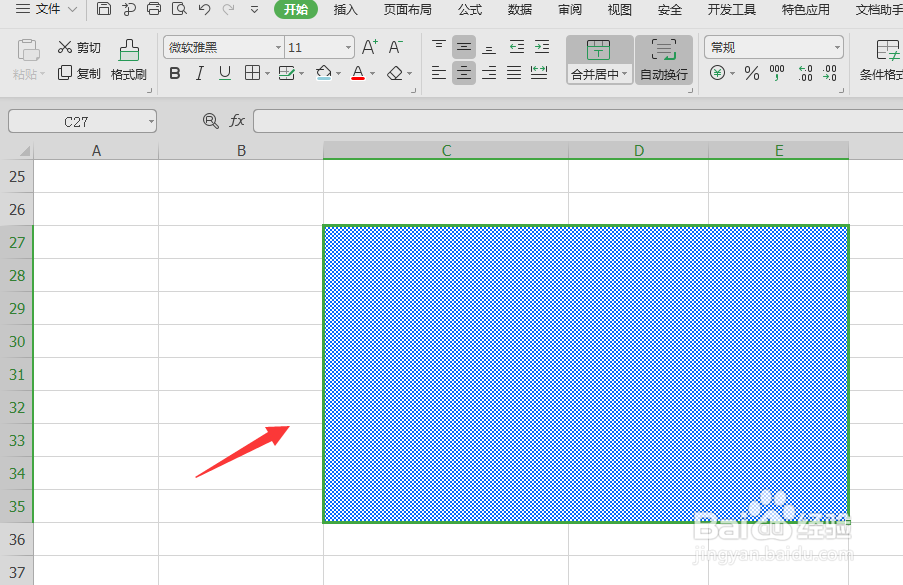Select column B header
Screen dimensions: 903x585
click(241, 151)
